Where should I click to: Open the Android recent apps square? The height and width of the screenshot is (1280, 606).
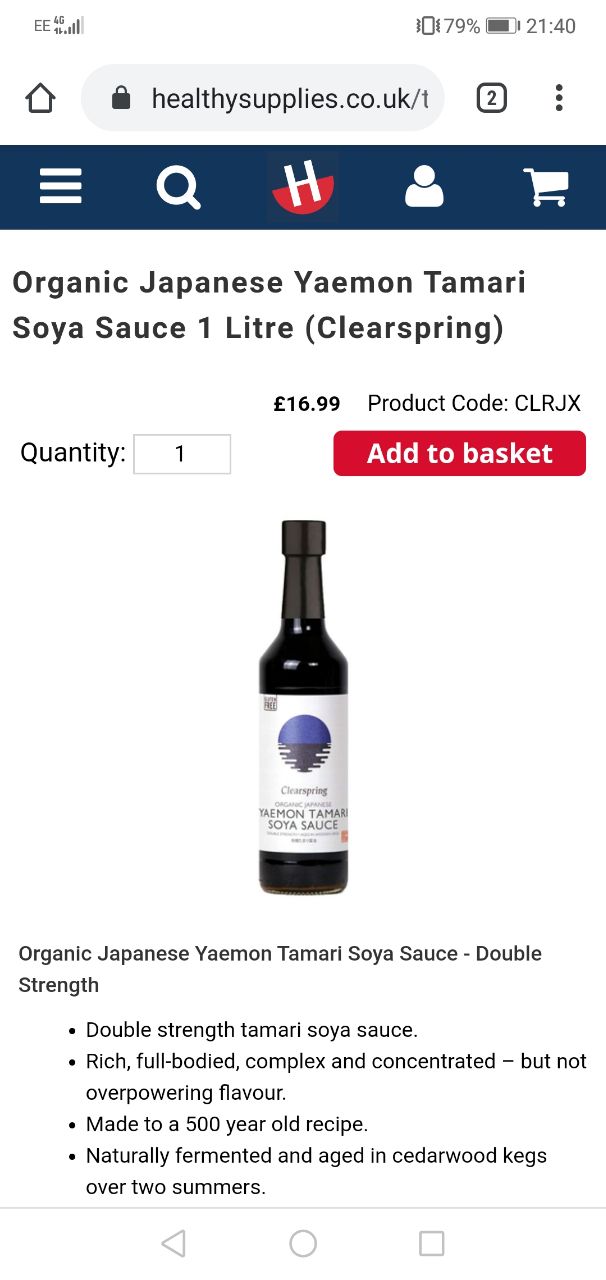pyautogui.click(x=431, y=1243)
